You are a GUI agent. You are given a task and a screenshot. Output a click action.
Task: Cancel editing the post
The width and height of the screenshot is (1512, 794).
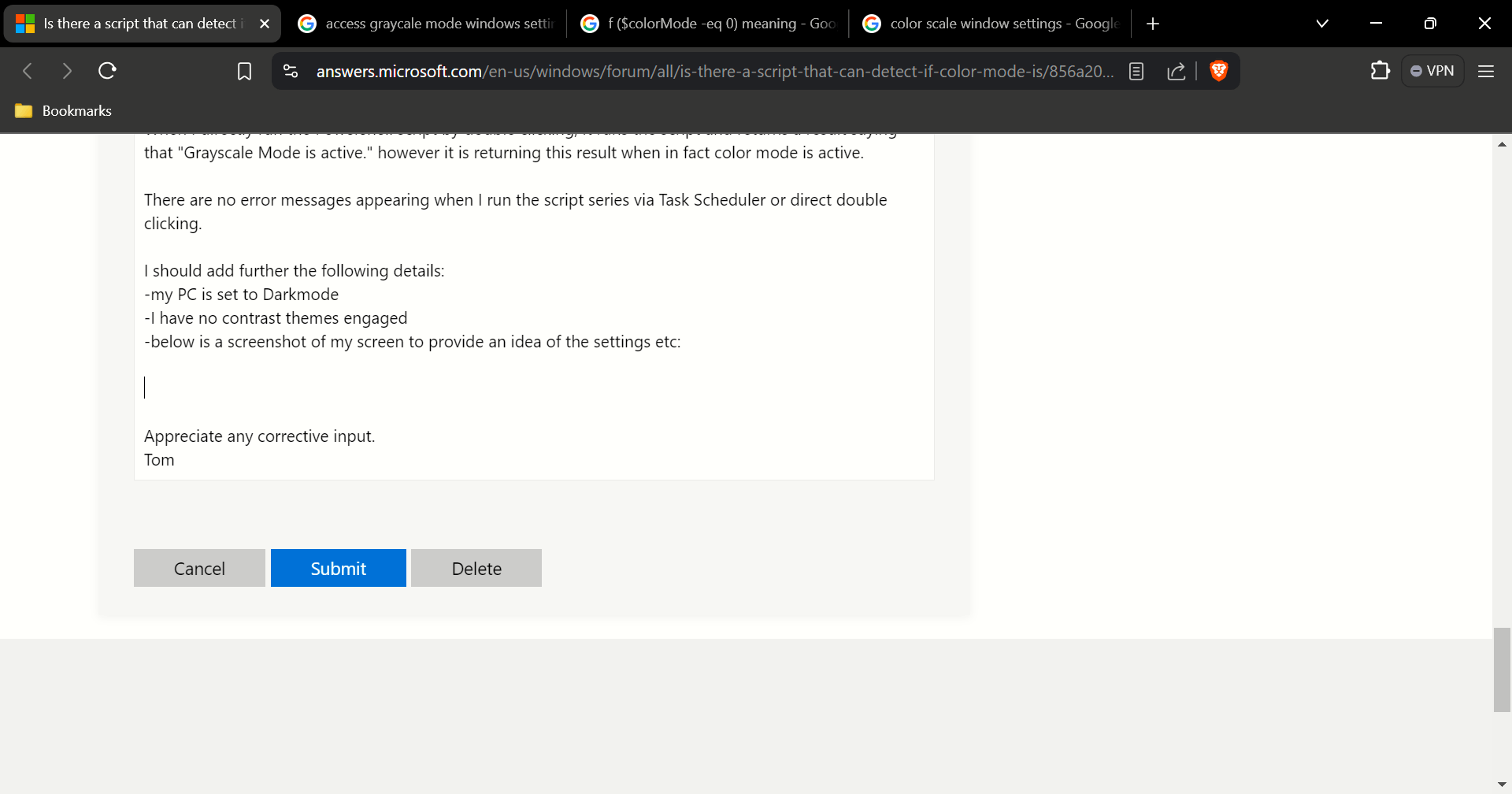pyautogui.click(x=199, y=568)
